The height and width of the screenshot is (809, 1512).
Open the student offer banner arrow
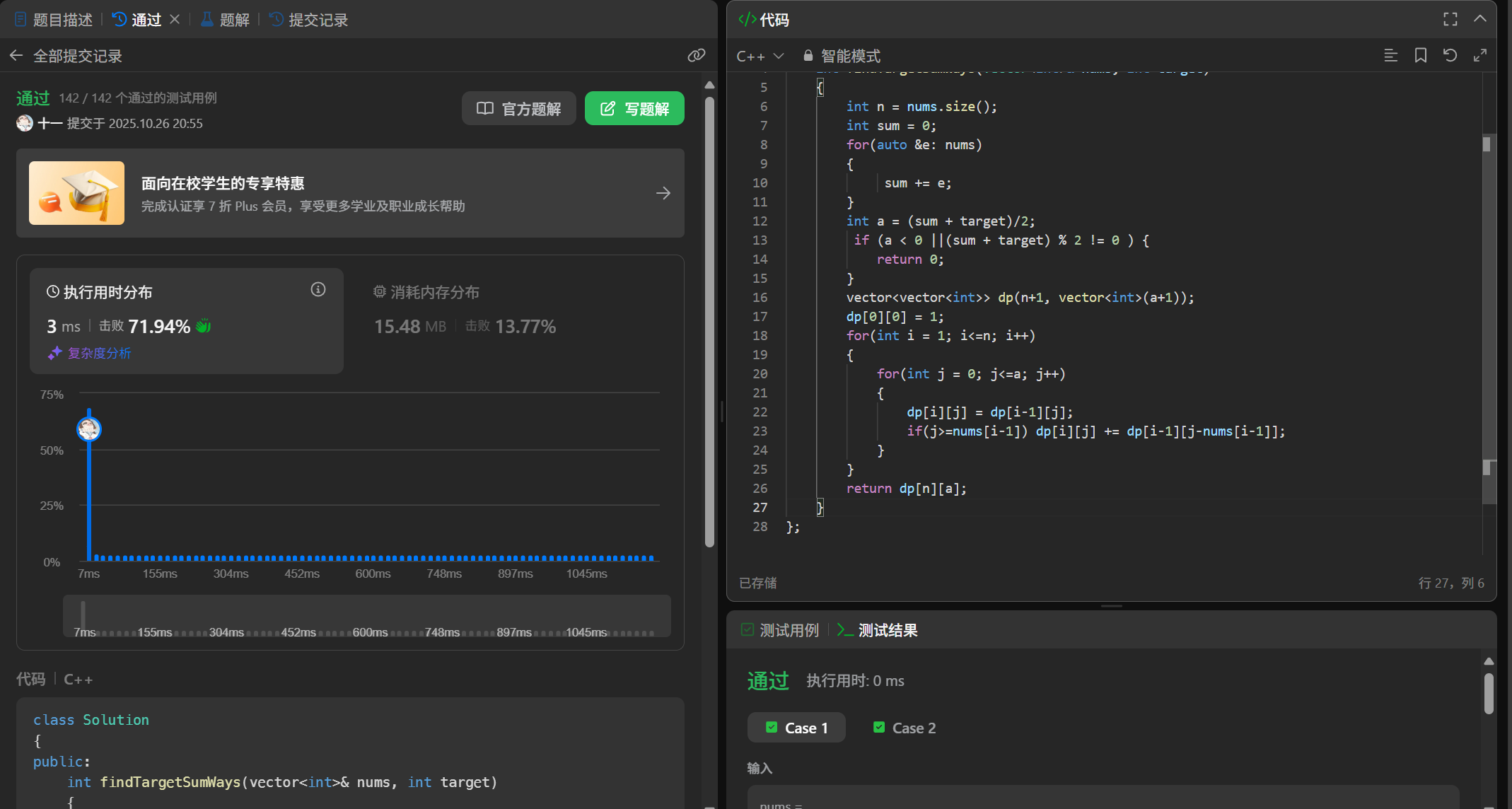[x=663, y=193]
